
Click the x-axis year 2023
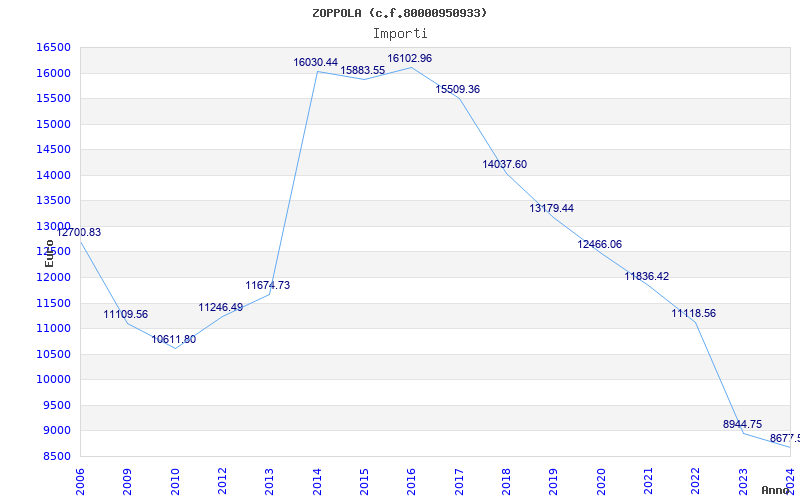743,482
